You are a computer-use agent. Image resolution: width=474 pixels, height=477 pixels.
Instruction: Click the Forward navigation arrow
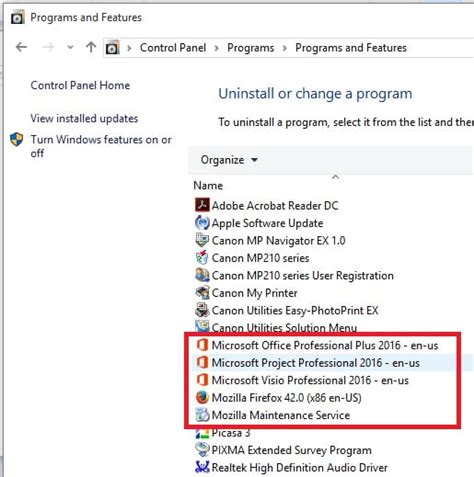point(49,47)
